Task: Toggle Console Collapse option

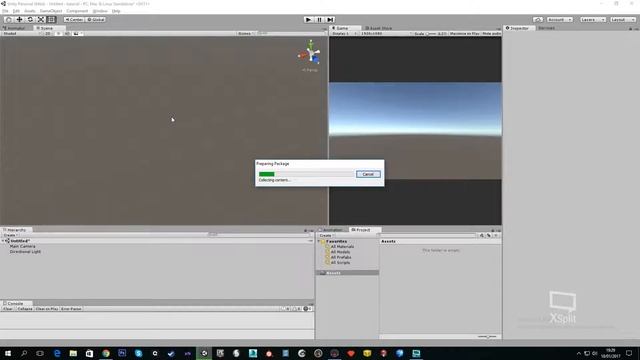Action: point(25,309)
